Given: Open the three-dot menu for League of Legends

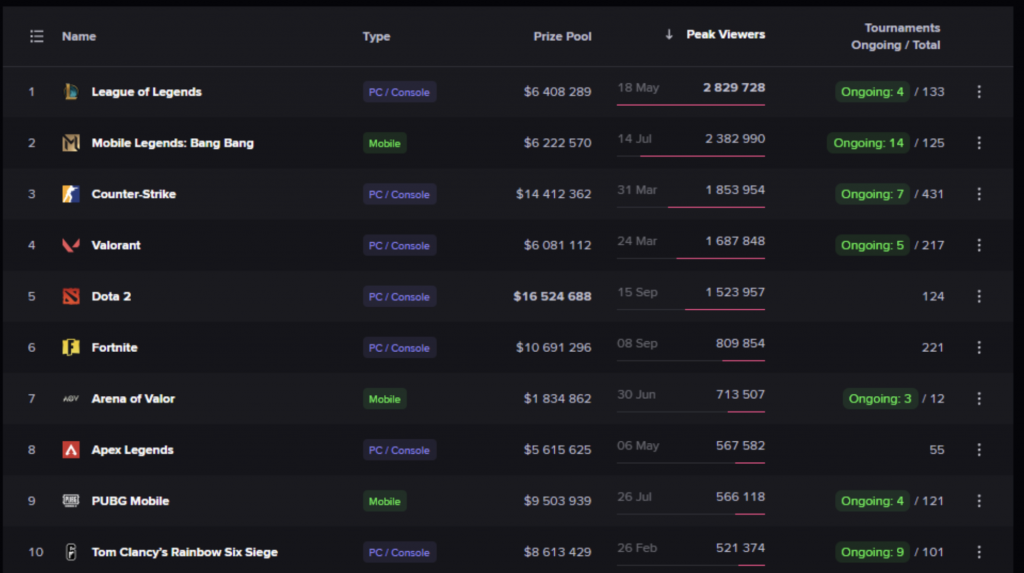Looking at the screenshot, I should coord(979,91).
